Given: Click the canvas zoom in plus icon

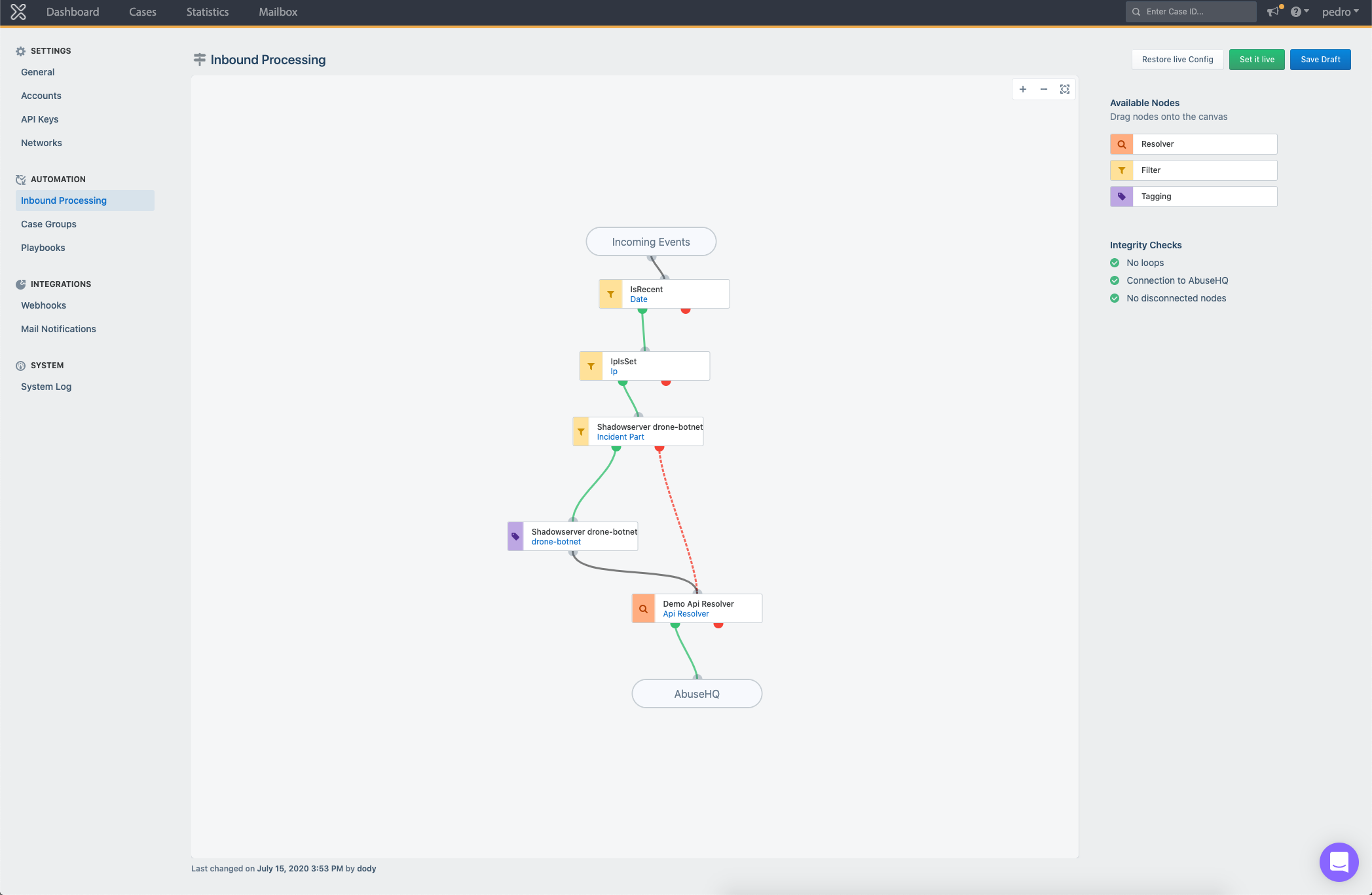Looking at the screenshot, I should 1023,89.
